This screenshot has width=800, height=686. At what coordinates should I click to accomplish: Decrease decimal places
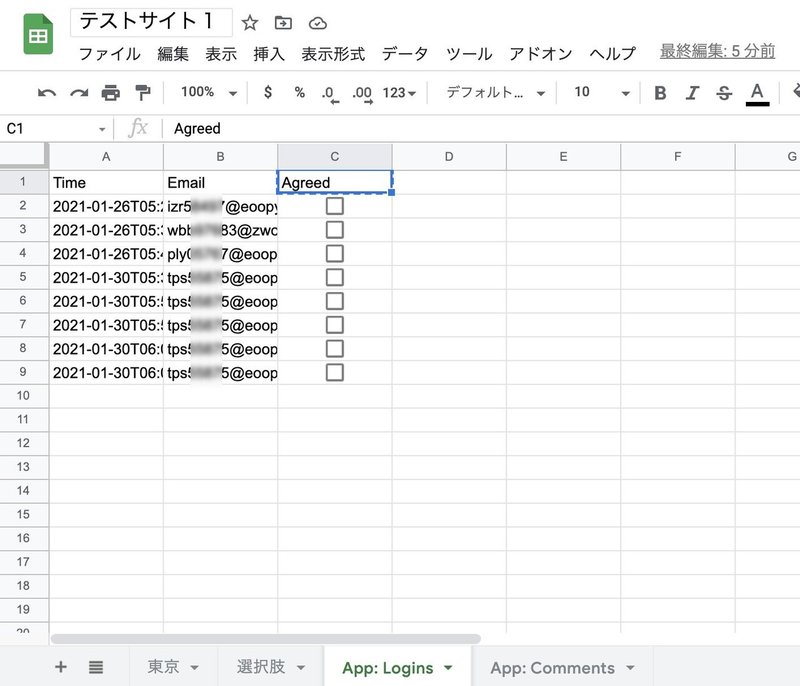330,94
